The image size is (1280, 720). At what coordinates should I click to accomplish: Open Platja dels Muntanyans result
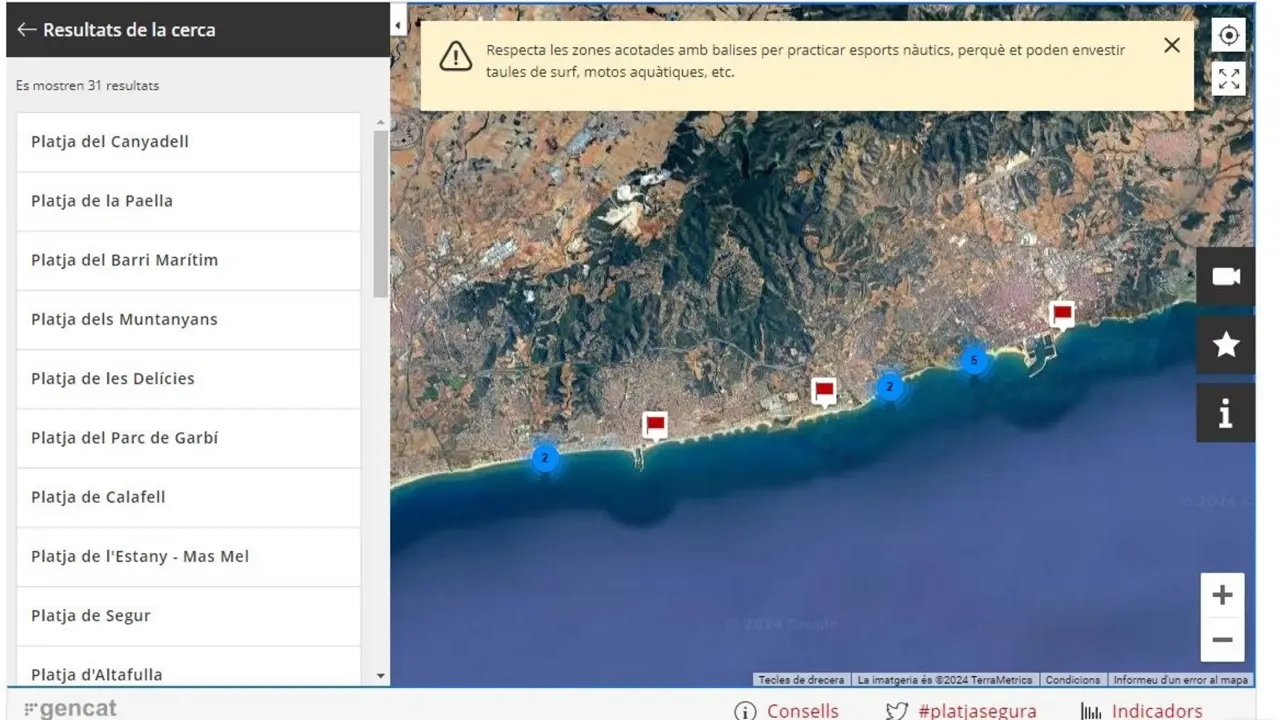click(x=188, y=320)
